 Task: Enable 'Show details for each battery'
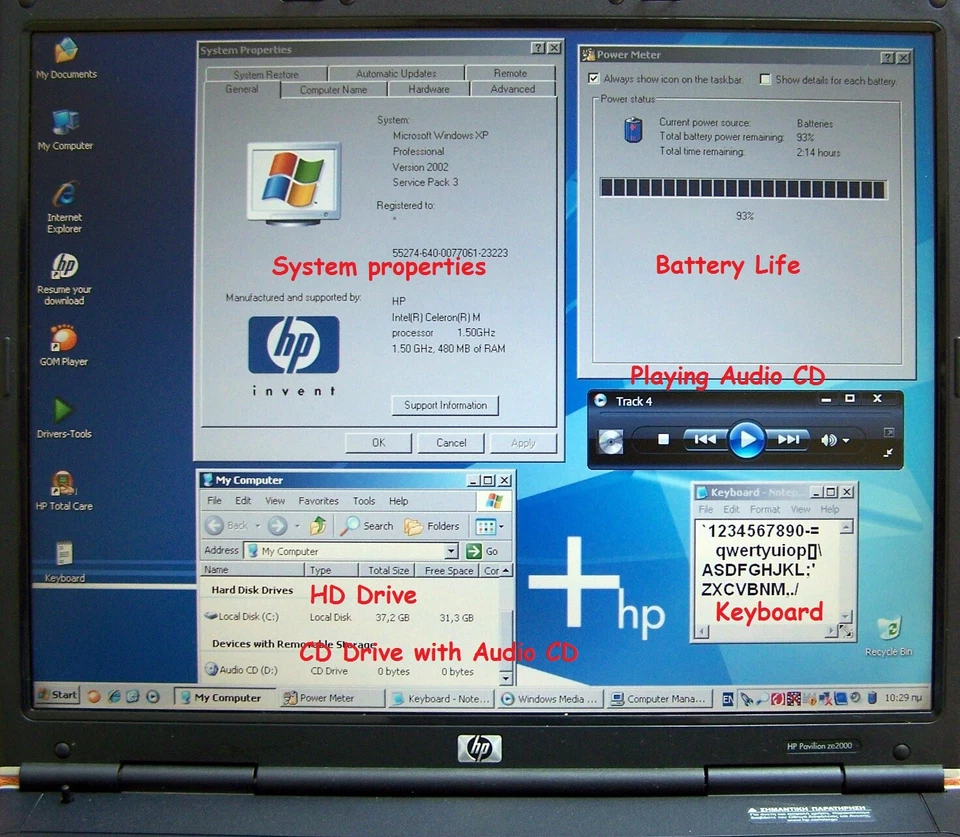coord(765,79)
